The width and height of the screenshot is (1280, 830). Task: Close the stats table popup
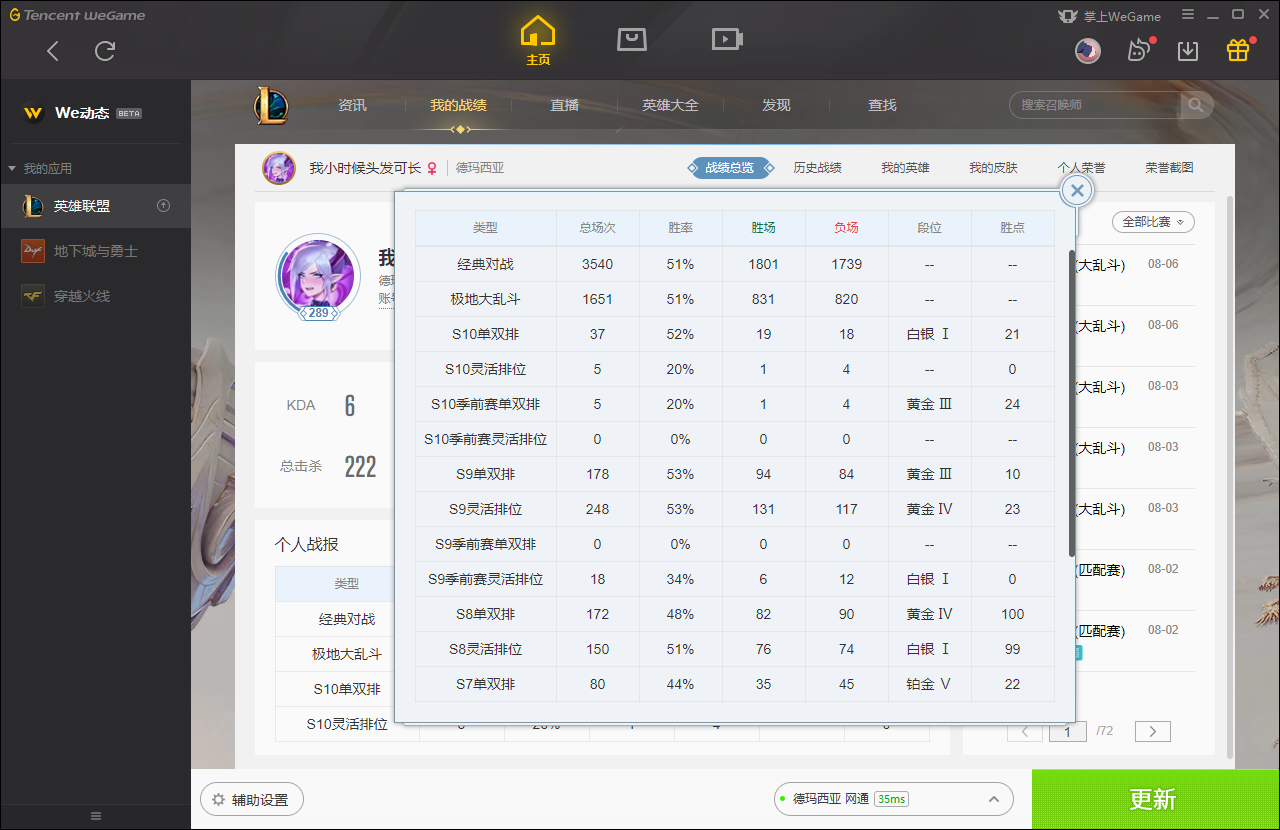coord(1077,190)
